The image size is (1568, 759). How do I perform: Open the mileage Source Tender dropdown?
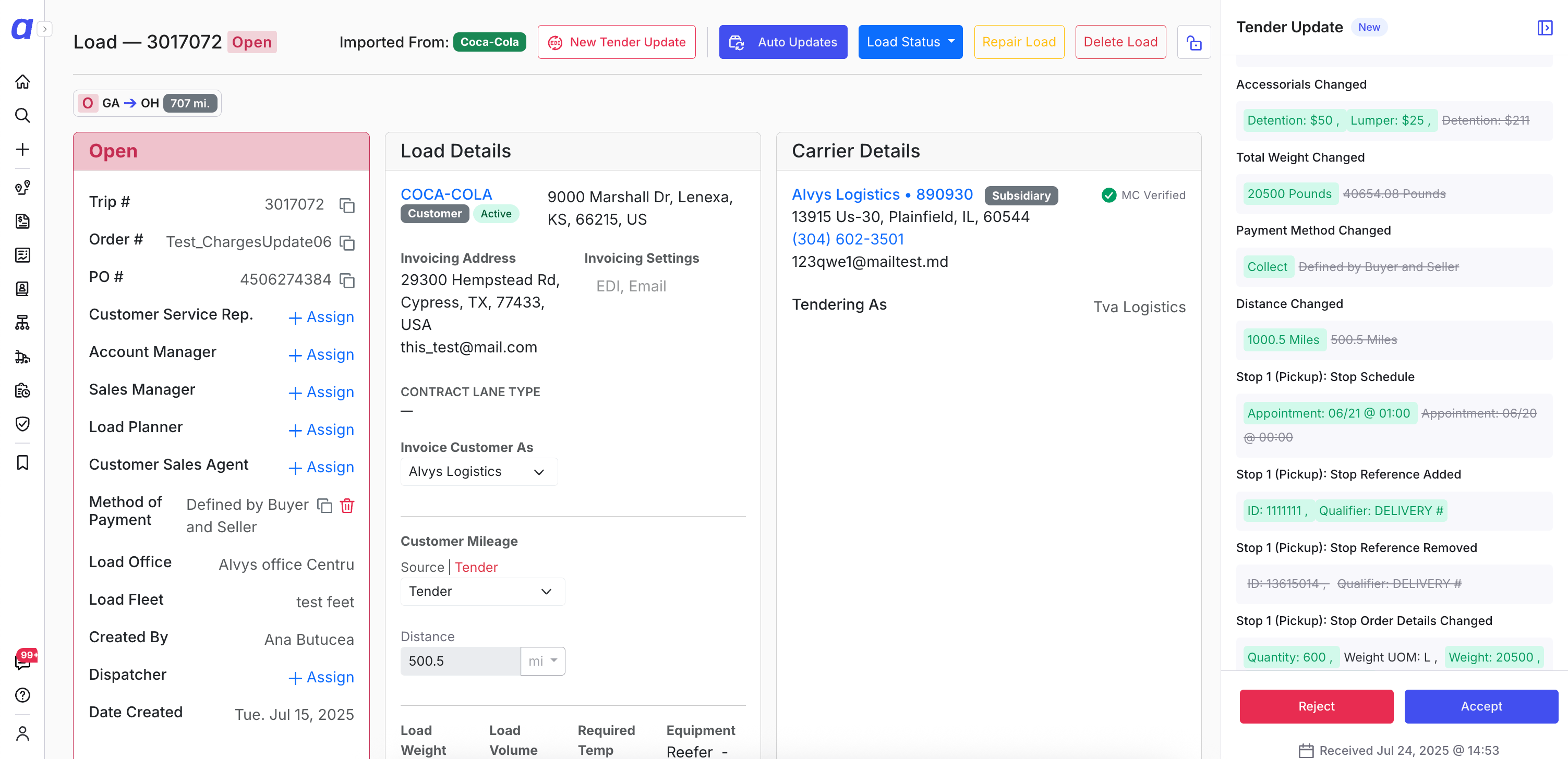pos(482,591)
